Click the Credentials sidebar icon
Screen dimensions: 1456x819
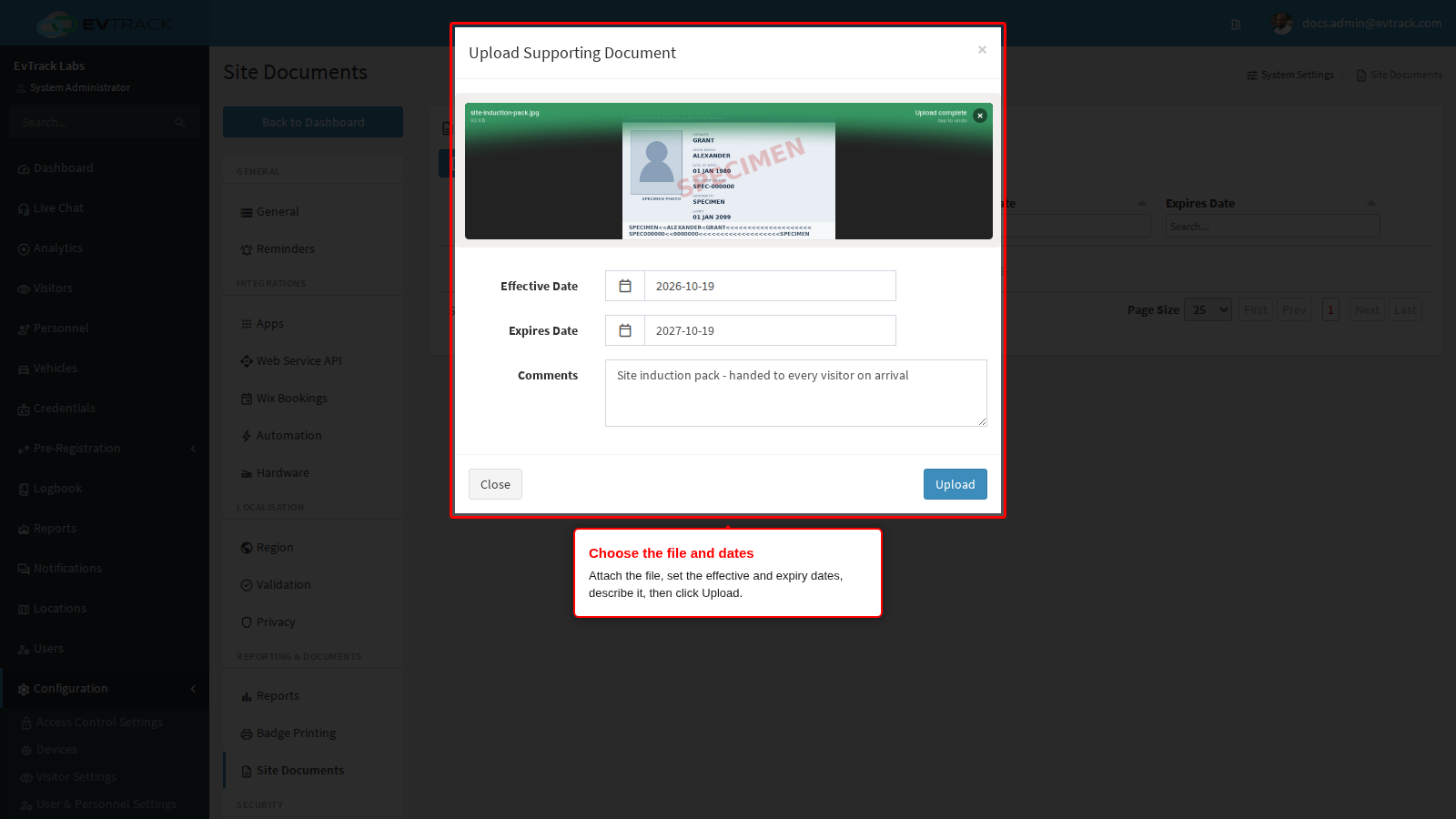tap(24, 409)
